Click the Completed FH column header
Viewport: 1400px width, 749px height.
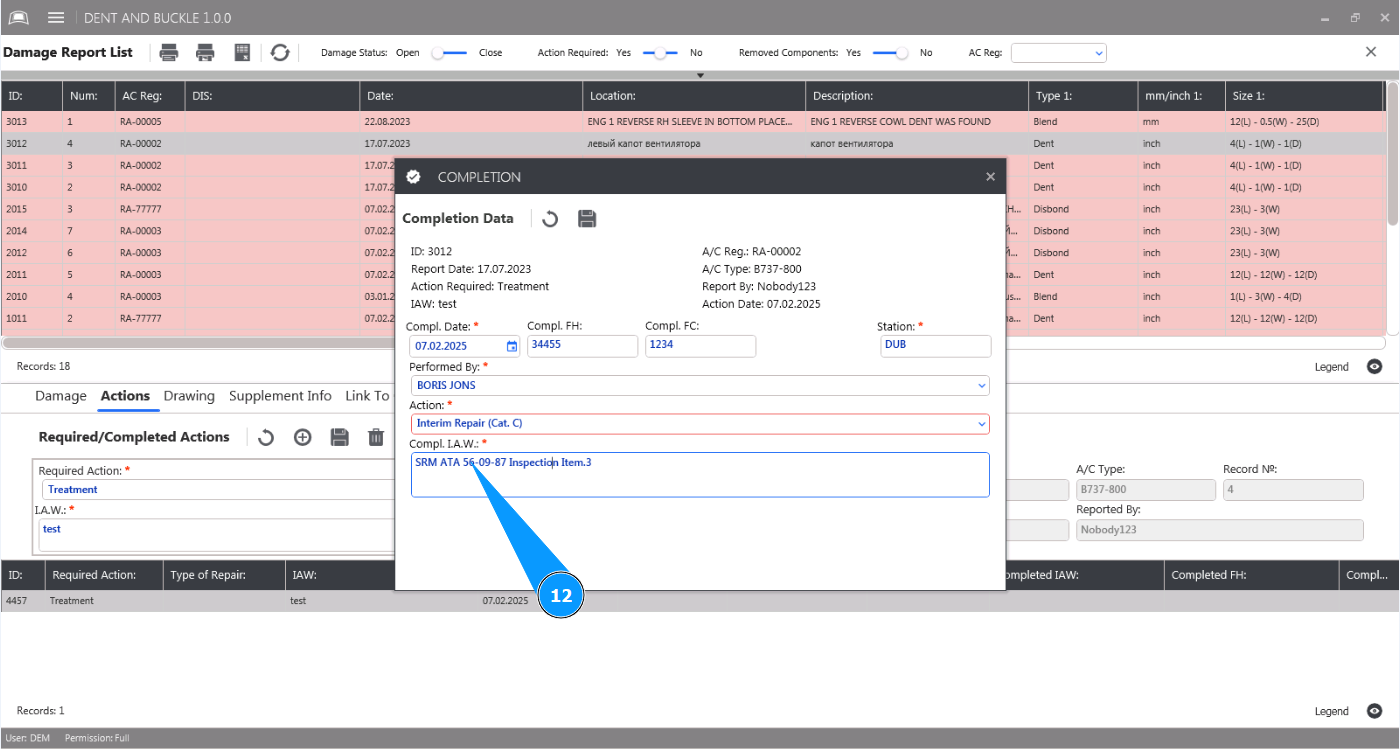click(x=1252, y=575)
